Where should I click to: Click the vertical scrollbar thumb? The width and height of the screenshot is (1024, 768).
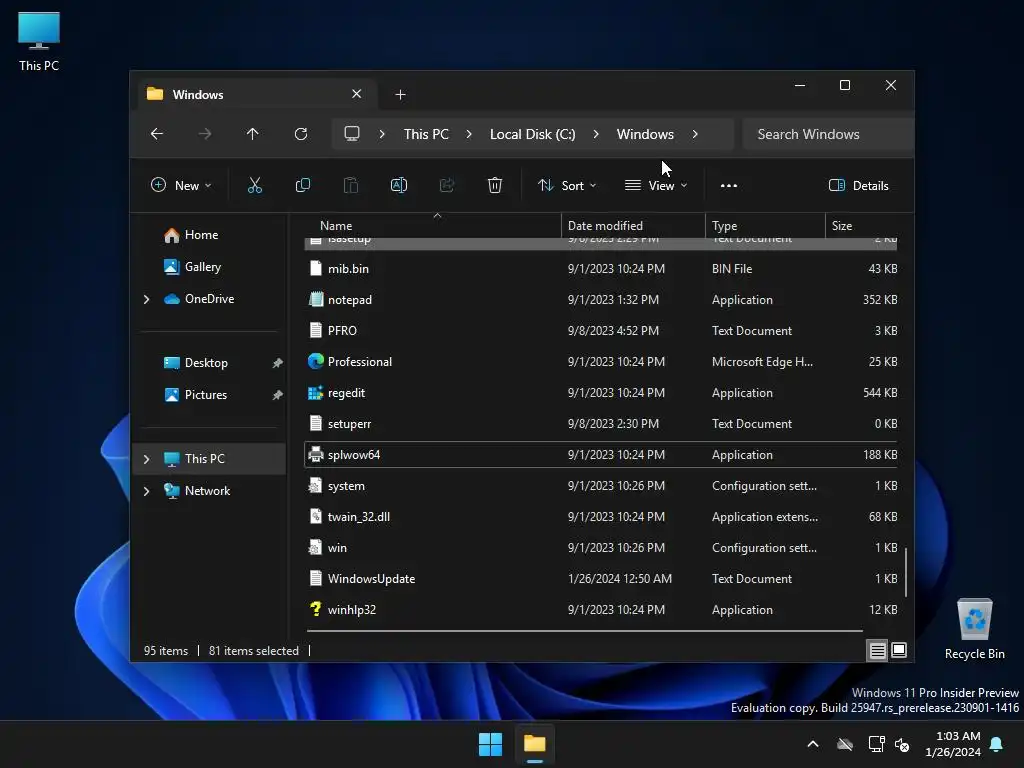point(906,572)
